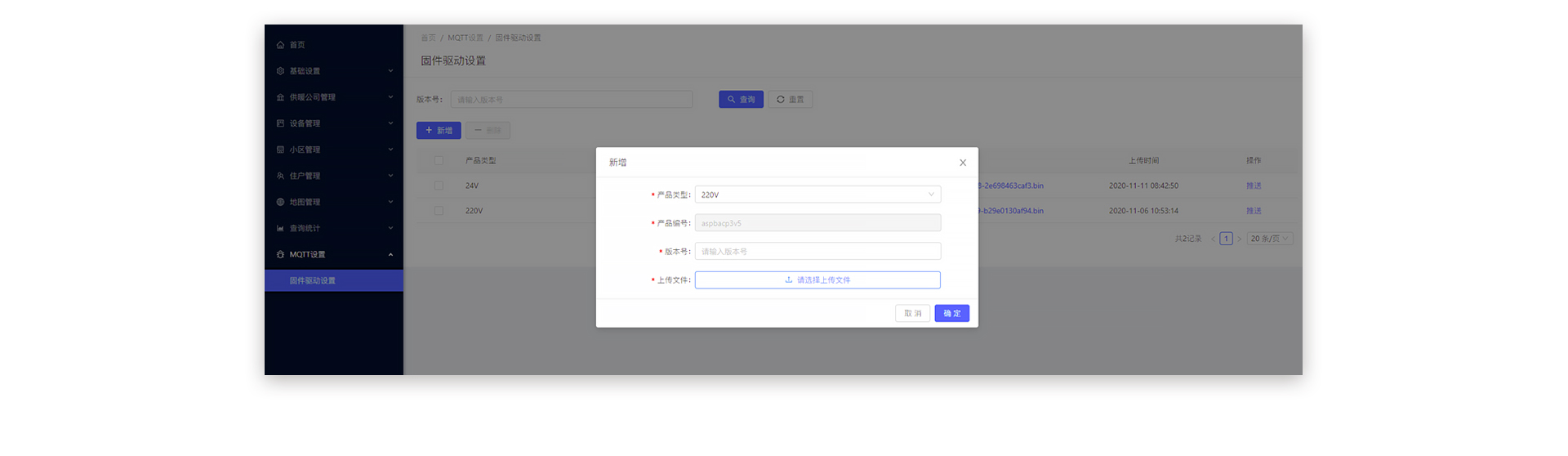
Task: Click the 版本号 input in dialog
Action: point(817,251)
